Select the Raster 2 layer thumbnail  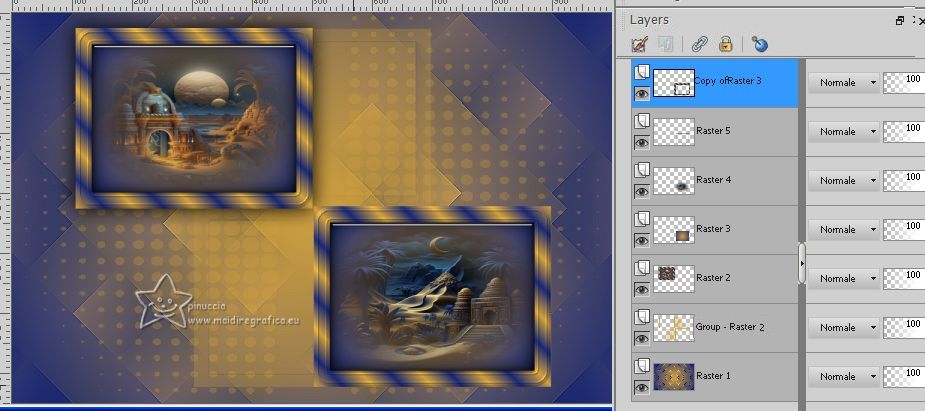pos(674,278)
